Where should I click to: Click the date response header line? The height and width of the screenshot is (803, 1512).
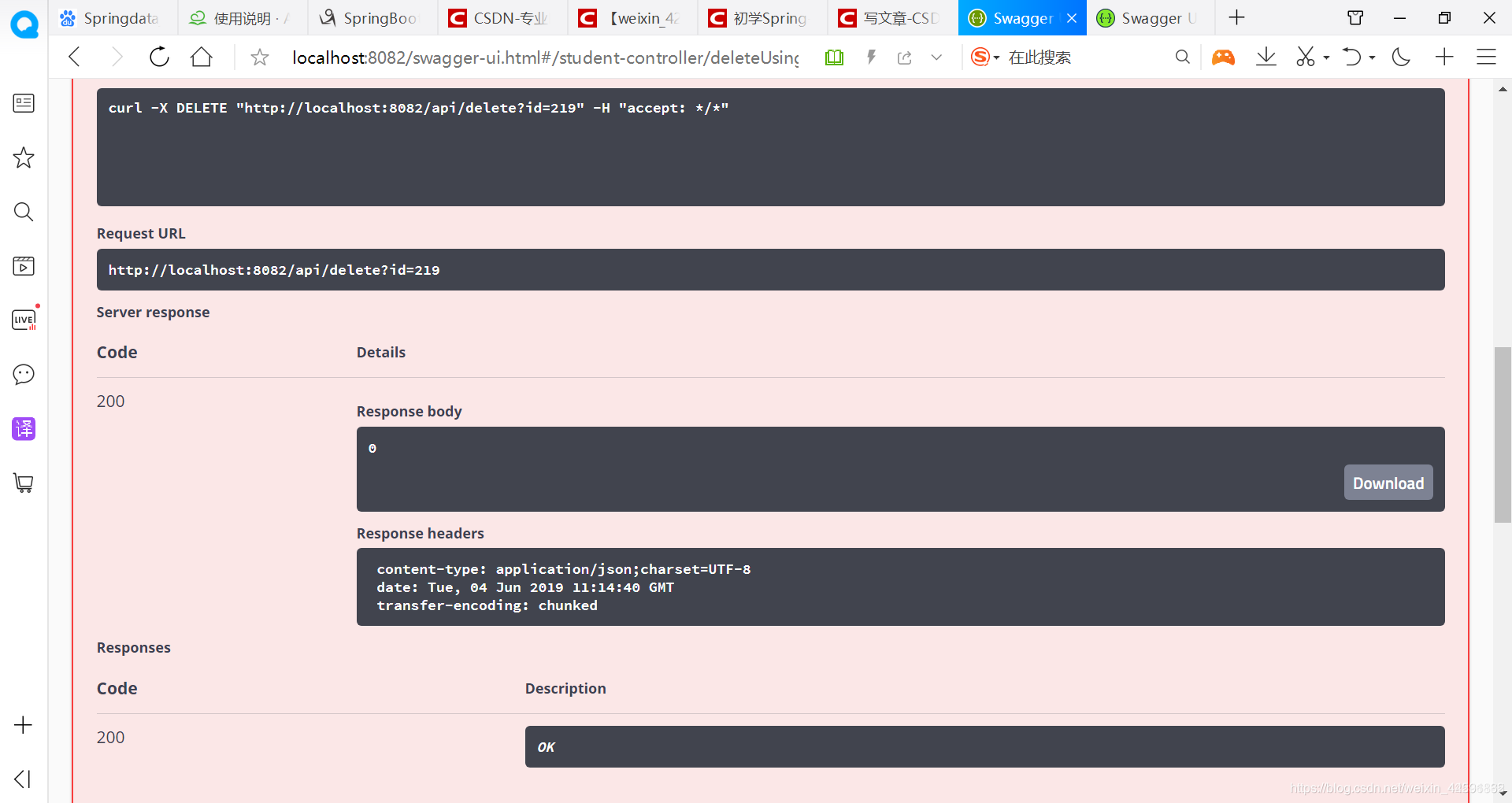point(525,587)
